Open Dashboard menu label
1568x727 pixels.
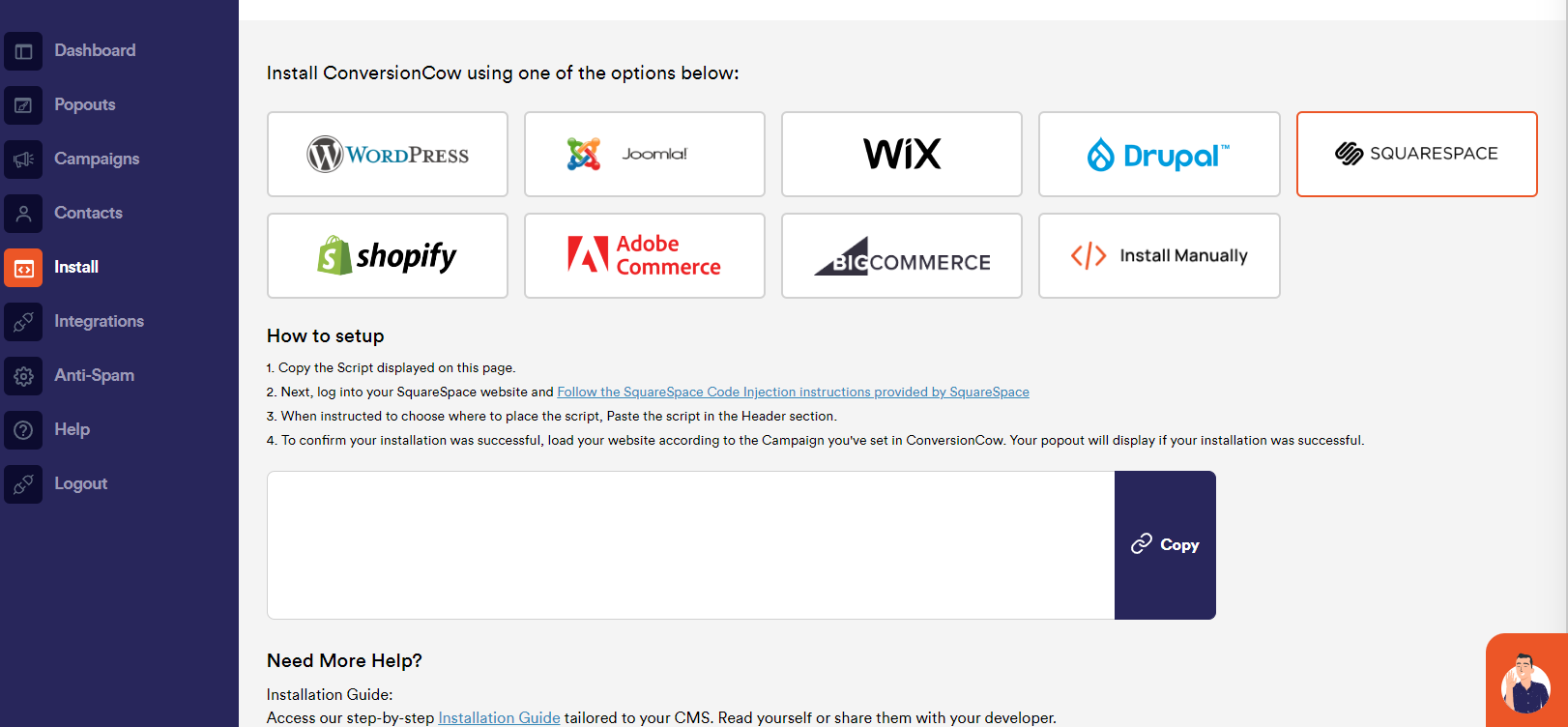tap(95, 50)
